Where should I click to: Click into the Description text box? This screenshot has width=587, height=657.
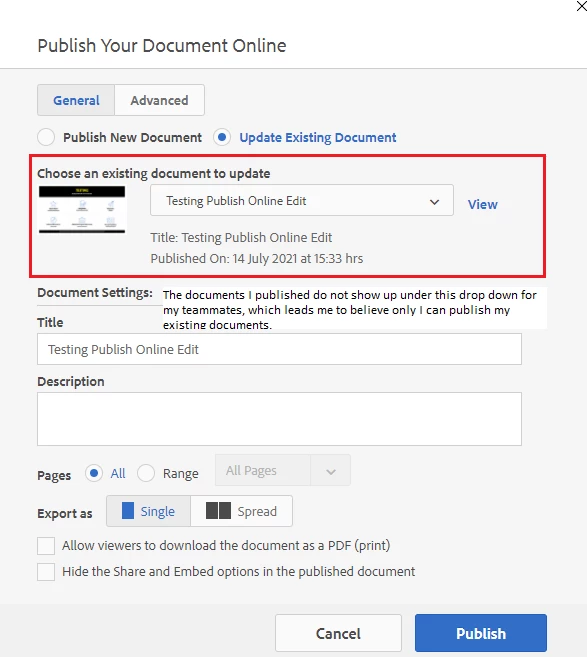coord(279,419)
